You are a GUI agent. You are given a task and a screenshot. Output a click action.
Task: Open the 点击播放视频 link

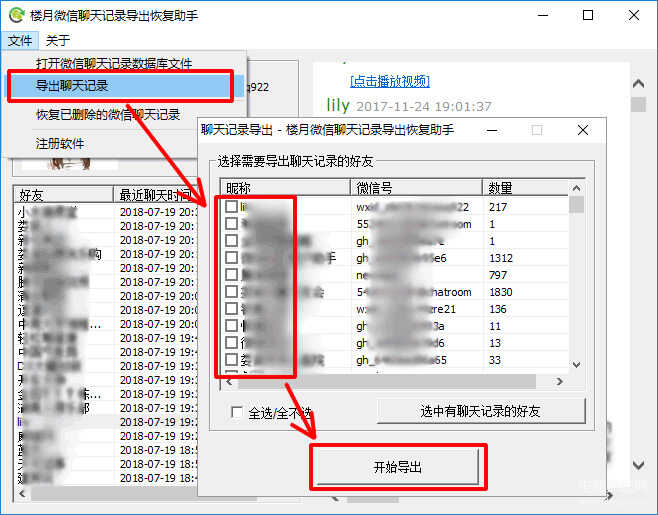(389, 81)
